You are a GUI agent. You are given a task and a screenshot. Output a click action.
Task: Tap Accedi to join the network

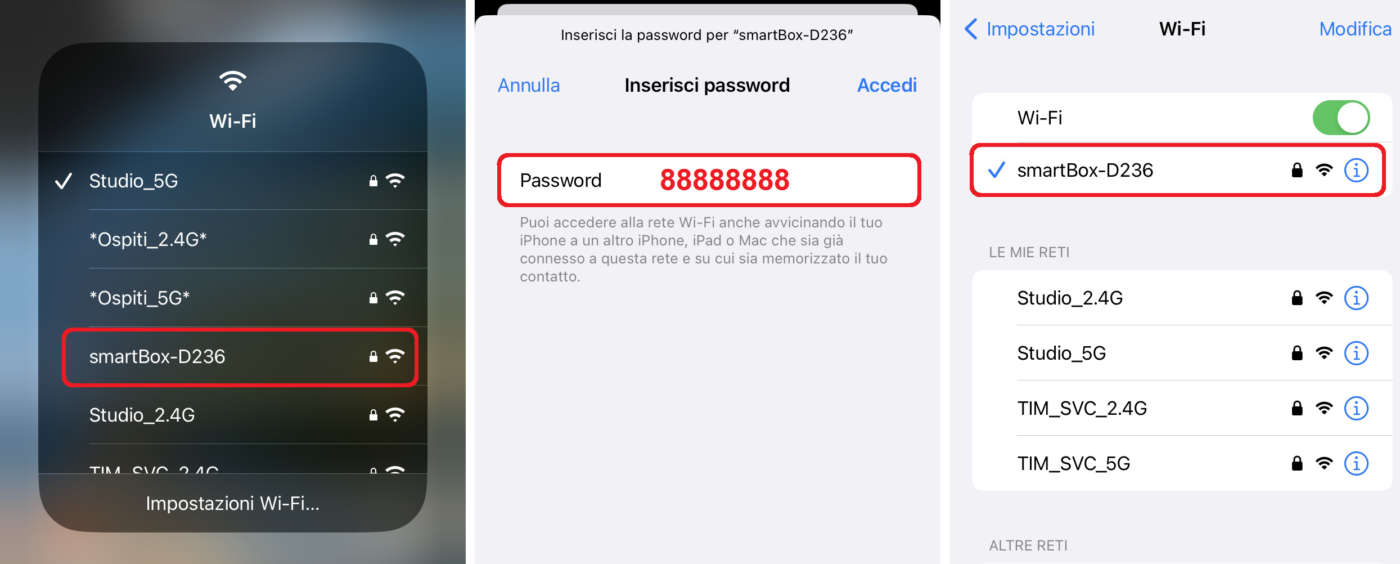click(887, 86)
